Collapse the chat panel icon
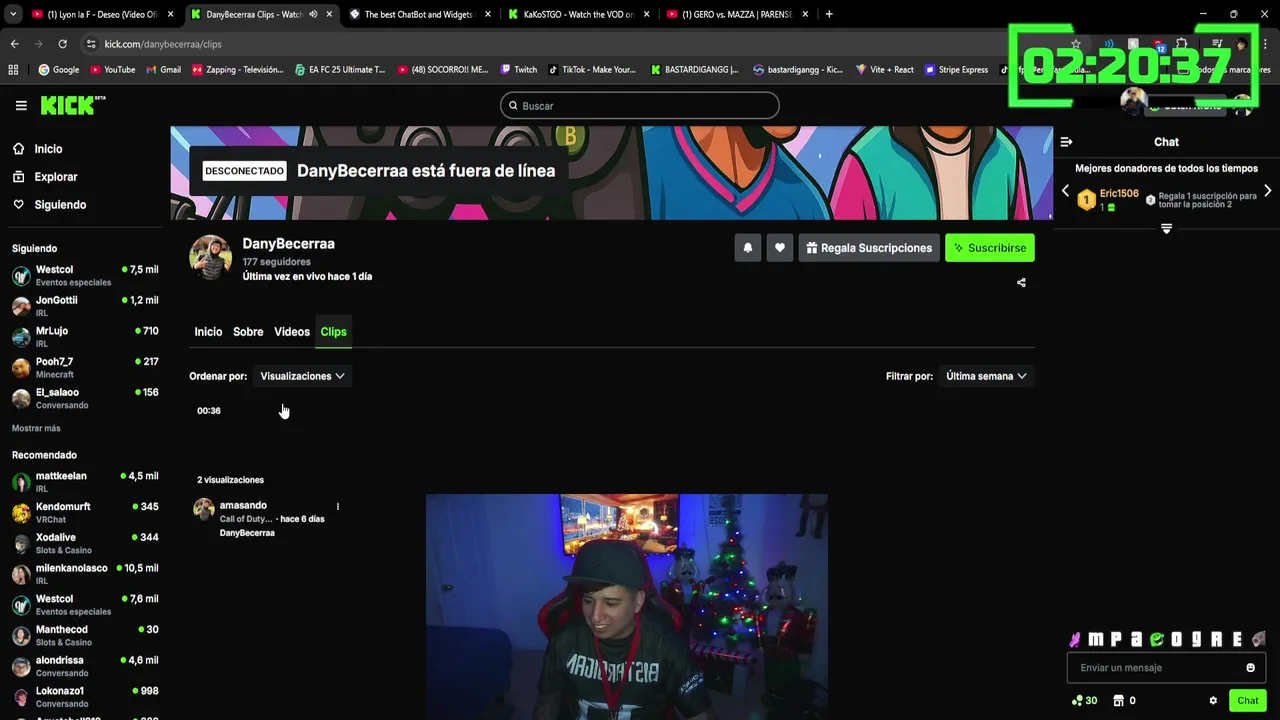Screen dimensions: 1280x720 click(1066, 142)
